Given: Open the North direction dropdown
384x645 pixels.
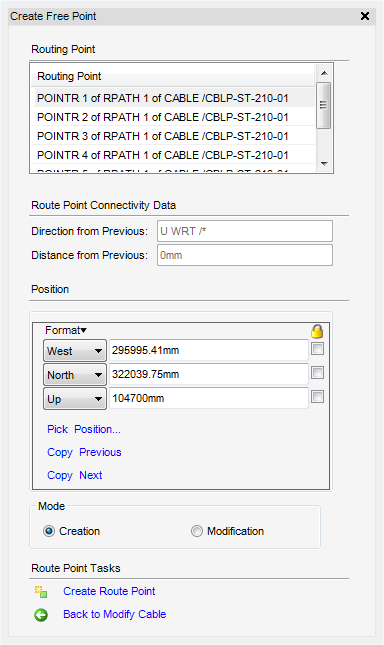Looking at the screenshot, I should pyautogui.click(x=75, y=375).
